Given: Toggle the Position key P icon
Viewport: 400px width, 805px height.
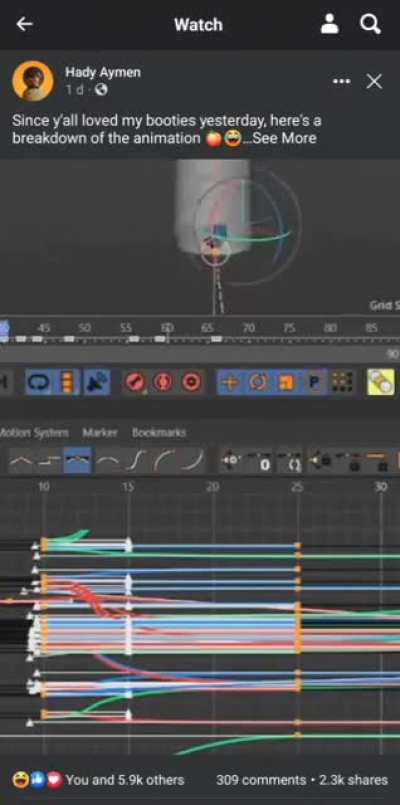Looking at the screenshot, I should click(x=314, y=382).
